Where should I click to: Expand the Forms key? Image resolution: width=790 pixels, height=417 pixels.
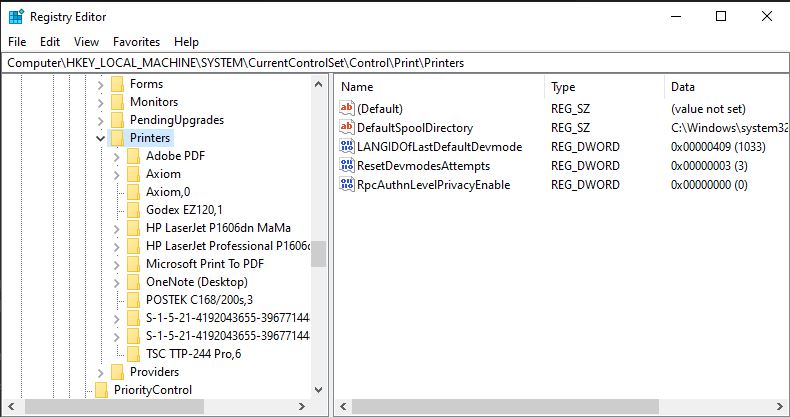pyautogui.click(x=100, y=85)
